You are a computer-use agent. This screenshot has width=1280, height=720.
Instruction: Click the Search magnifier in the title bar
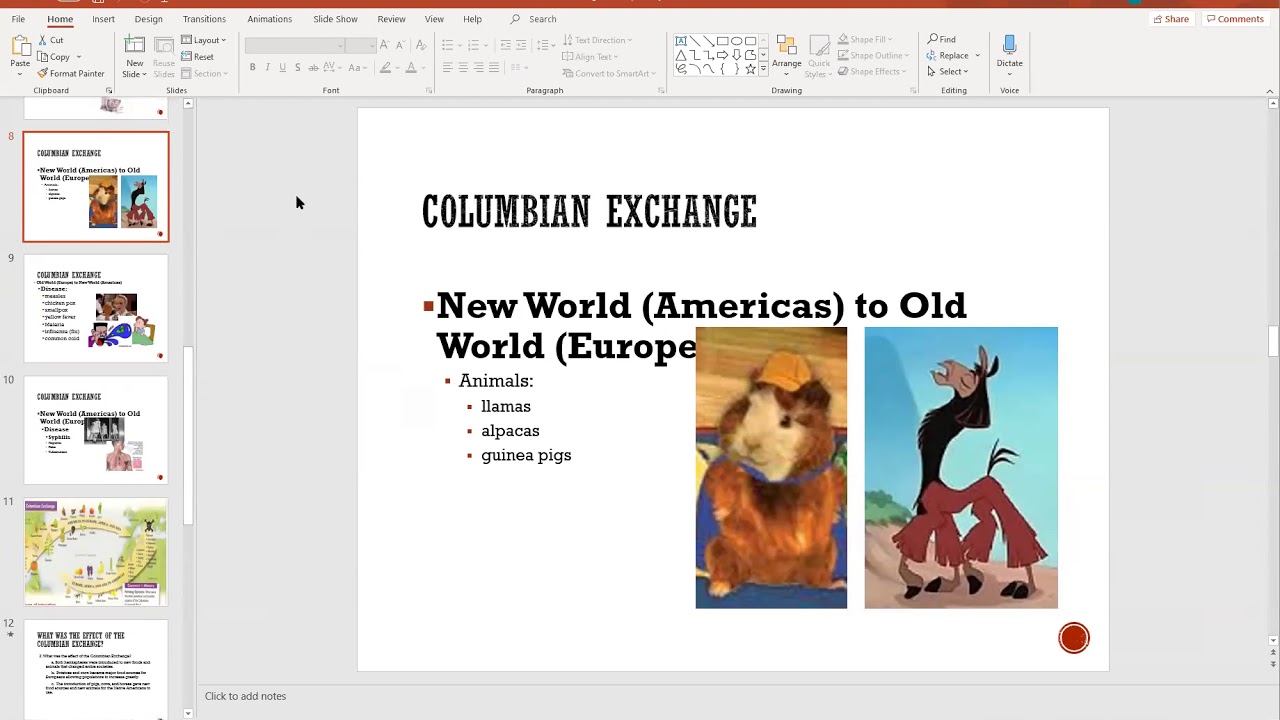coord(515,19)
